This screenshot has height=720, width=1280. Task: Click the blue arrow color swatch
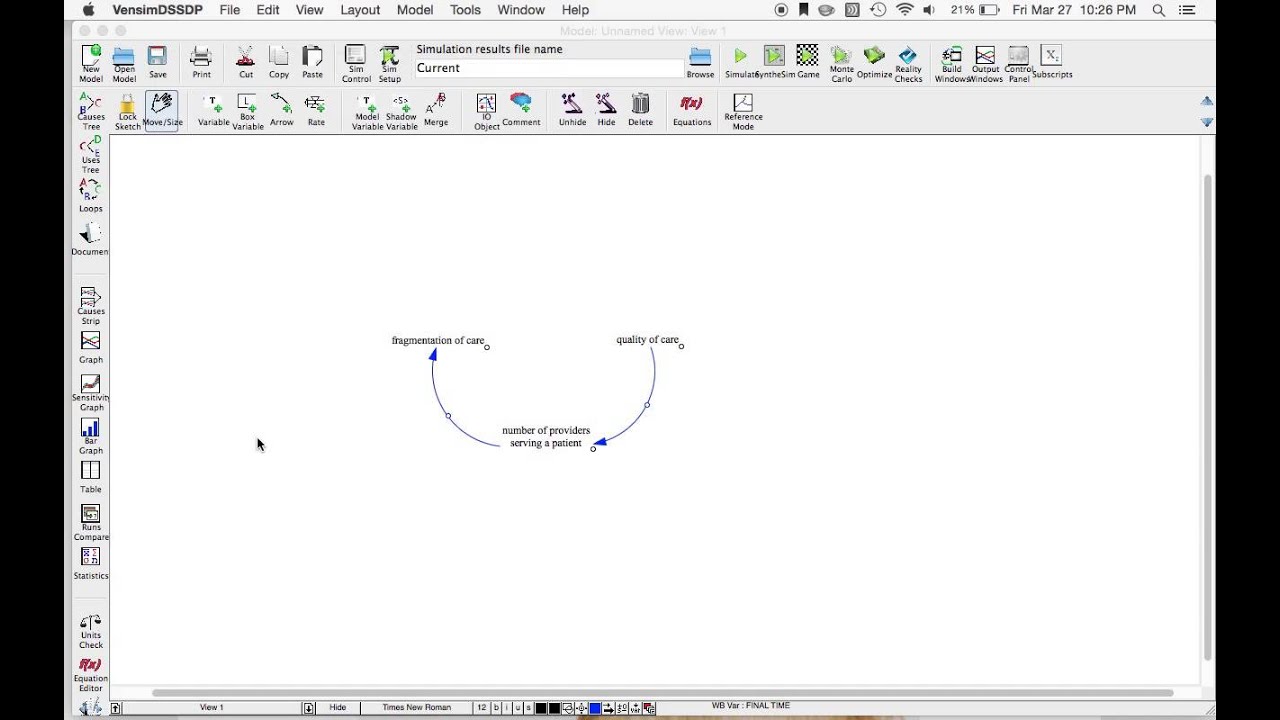click(594, 708)
